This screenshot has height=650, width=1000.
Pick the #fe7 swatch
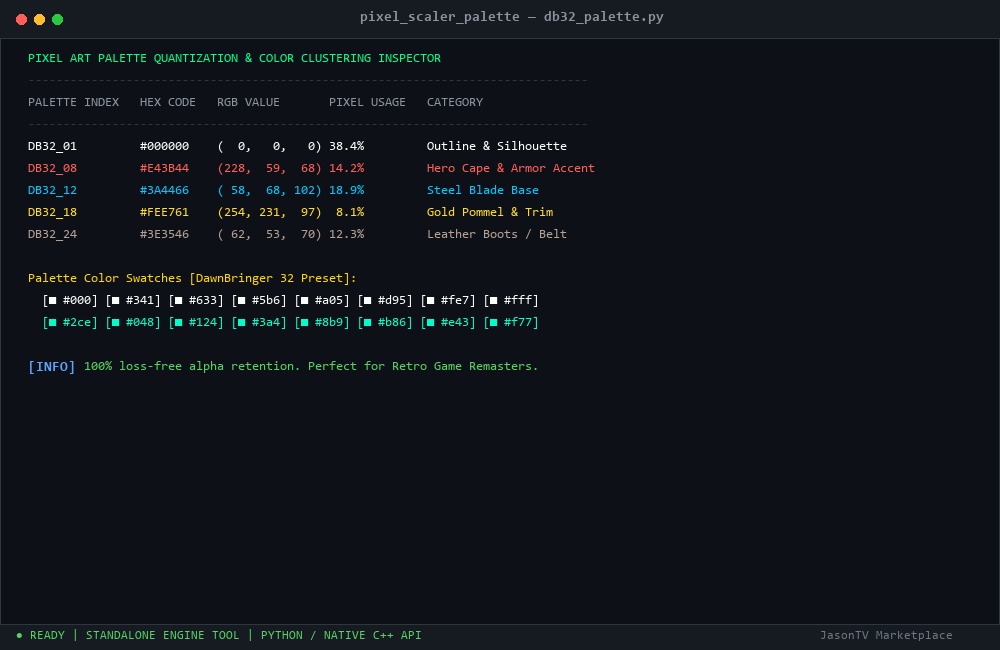click(x=448, y=300)
